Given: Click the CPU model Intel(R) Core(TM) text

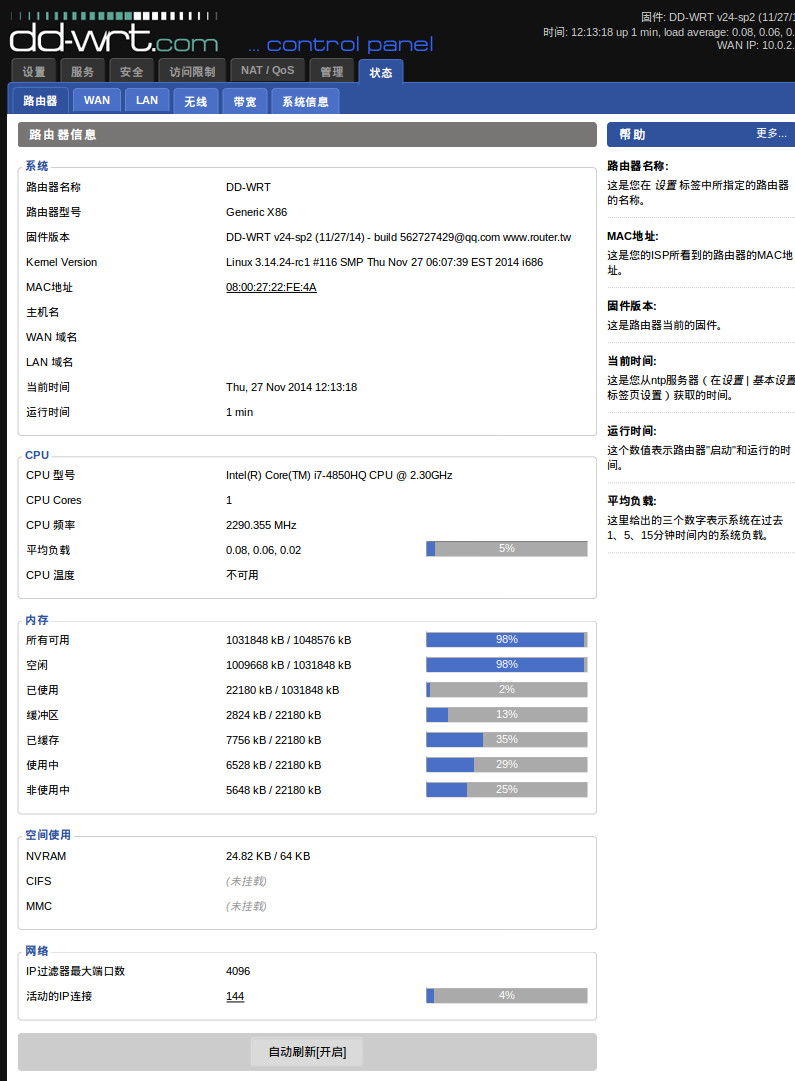Looking at the screenshot, I should click(x=339, y=476).
